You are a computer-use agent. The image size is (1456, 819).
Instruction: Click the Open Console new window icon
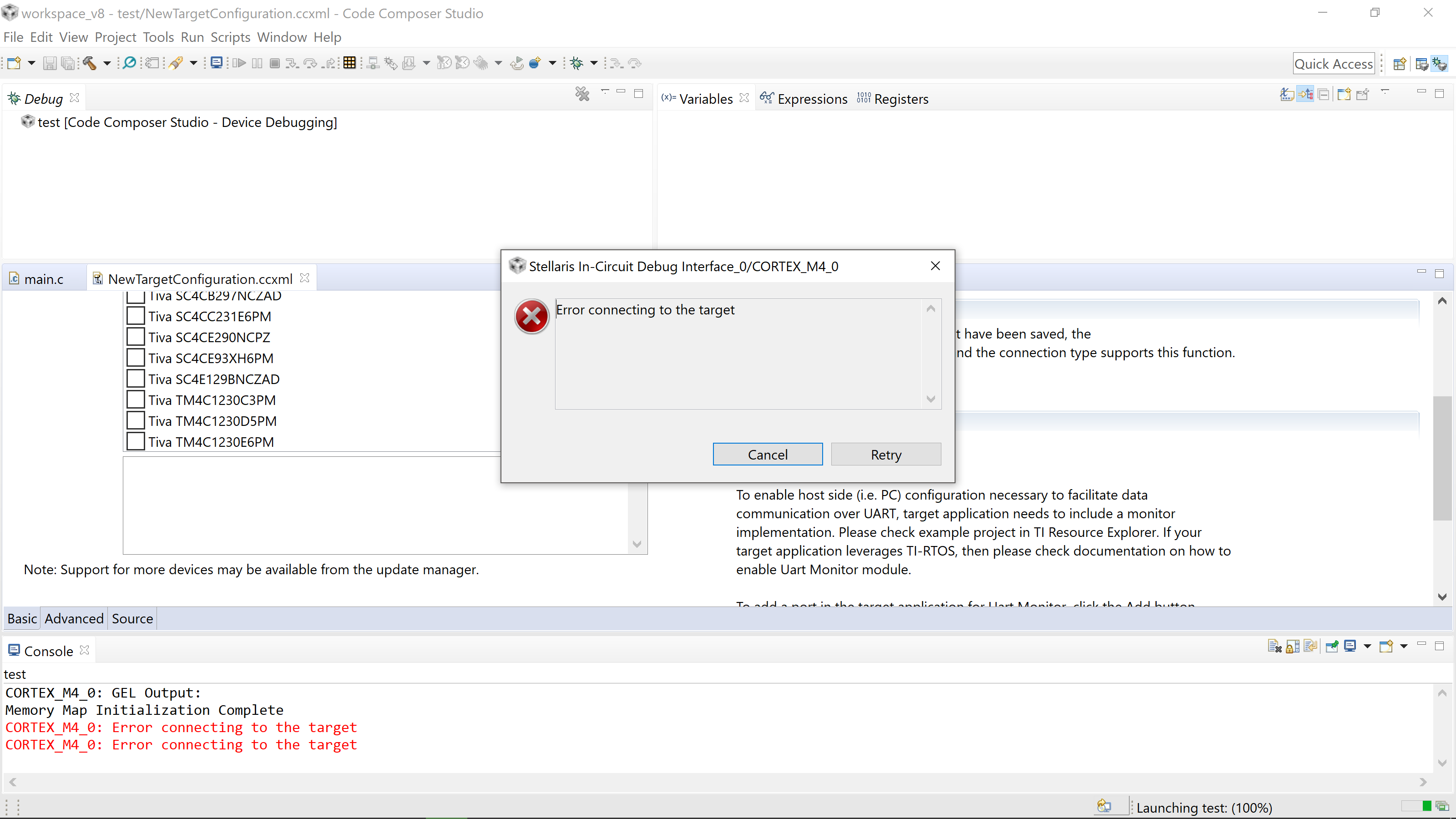click(x=1386, y=646)
